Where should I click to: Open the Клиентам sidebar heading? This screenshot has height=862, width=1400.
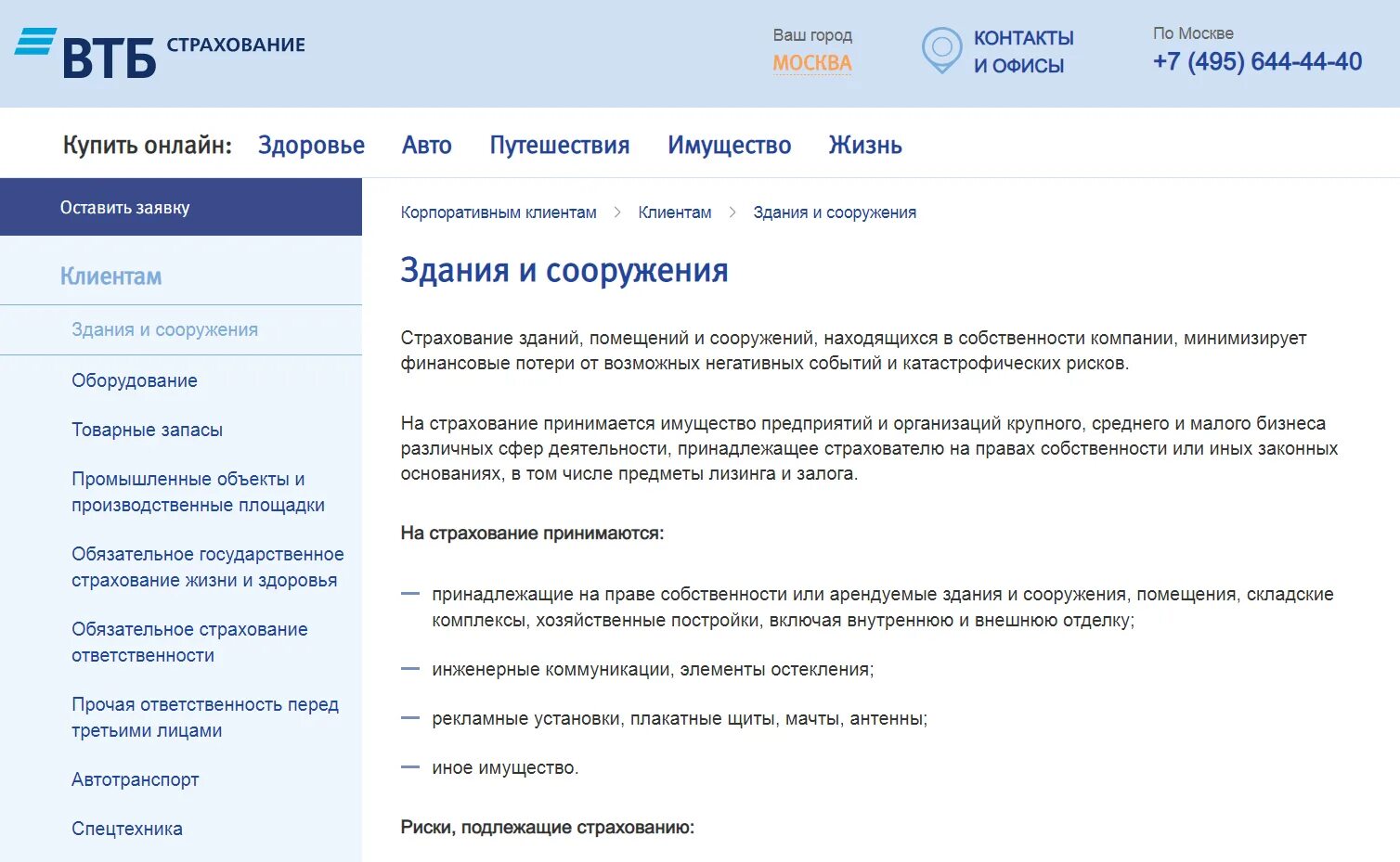[110, 277]
